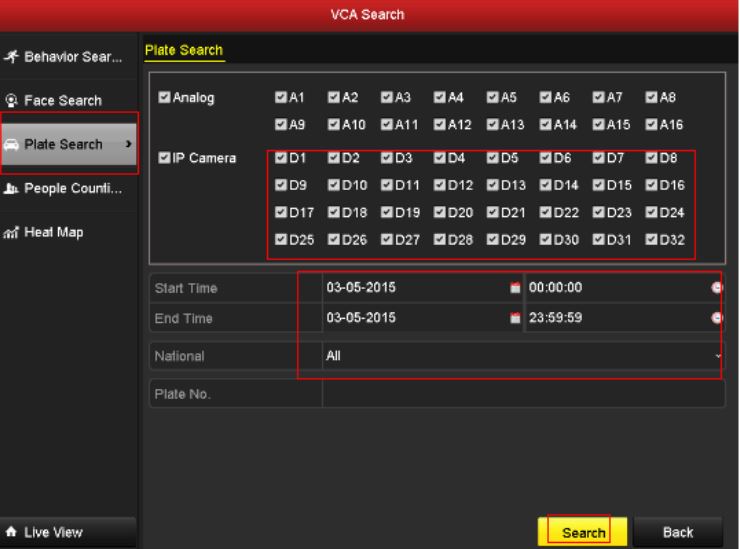Uncheck analog channel A6
Viewport: 740px width, 549px height.
tap(545, 97)
